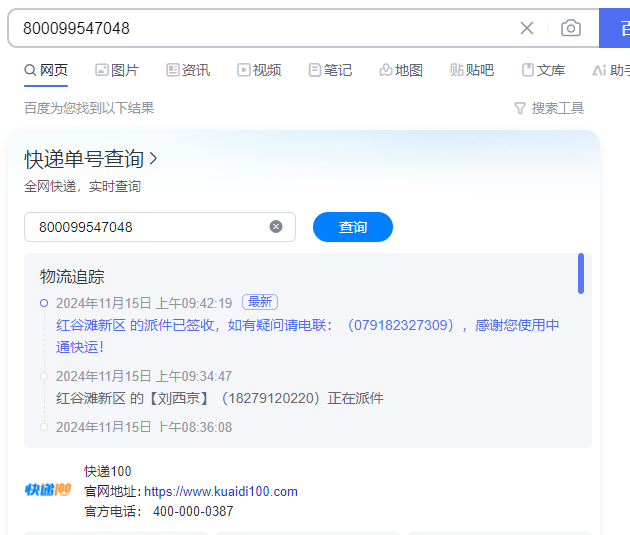Screen dimensions: 630x535
Task: Click phone number 400-000-0387
Action: [x=193, y=511]
